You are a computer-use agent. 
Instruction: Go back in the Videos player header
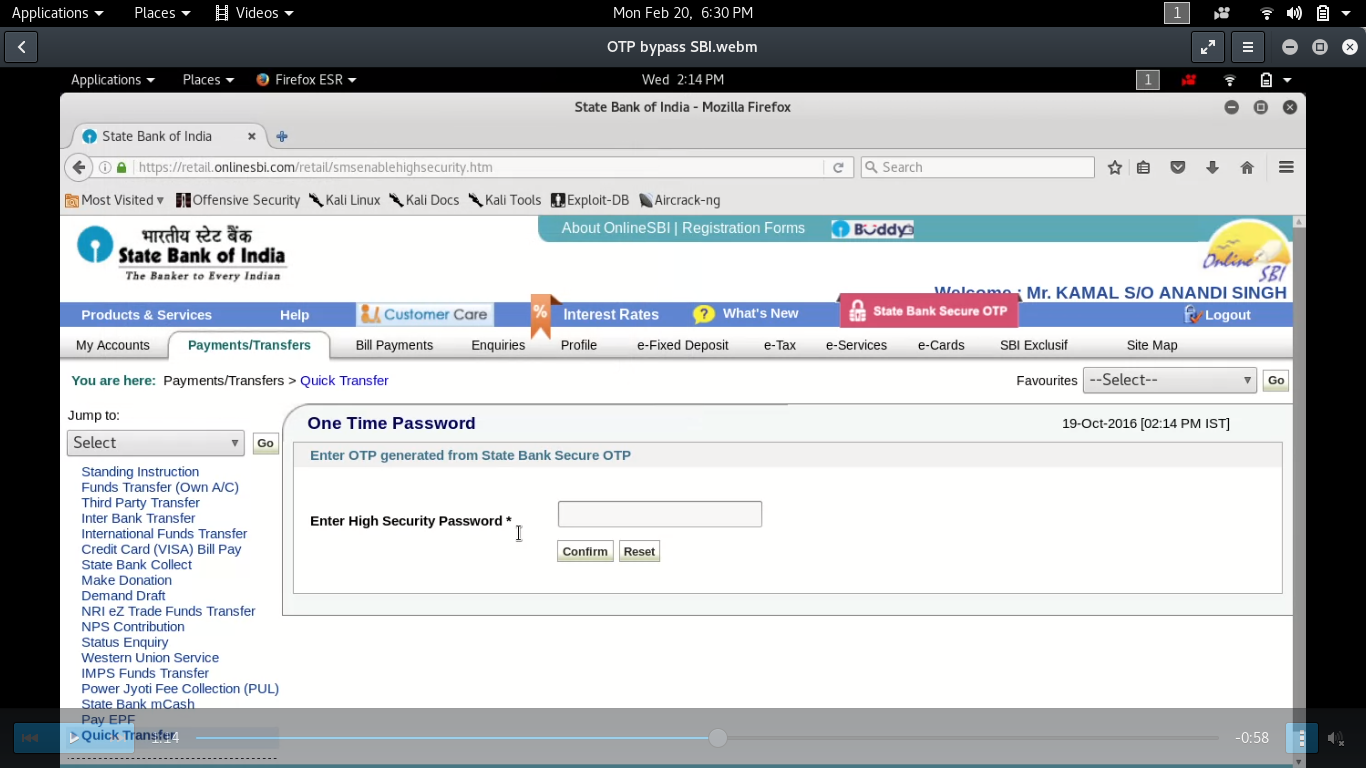(21, 47)
